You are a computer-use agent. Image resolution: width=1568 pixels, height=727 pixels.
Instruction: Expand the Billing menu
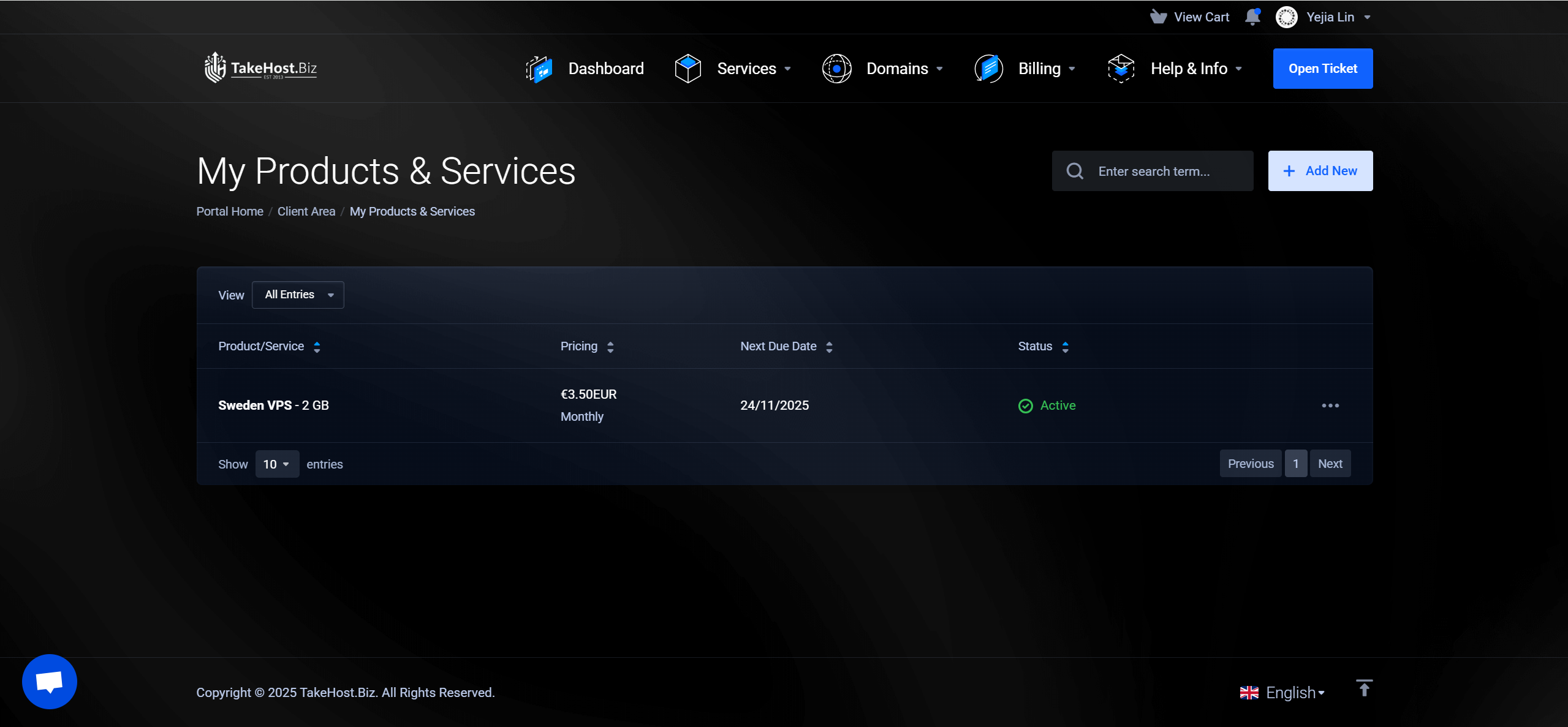click(1025, 69)
